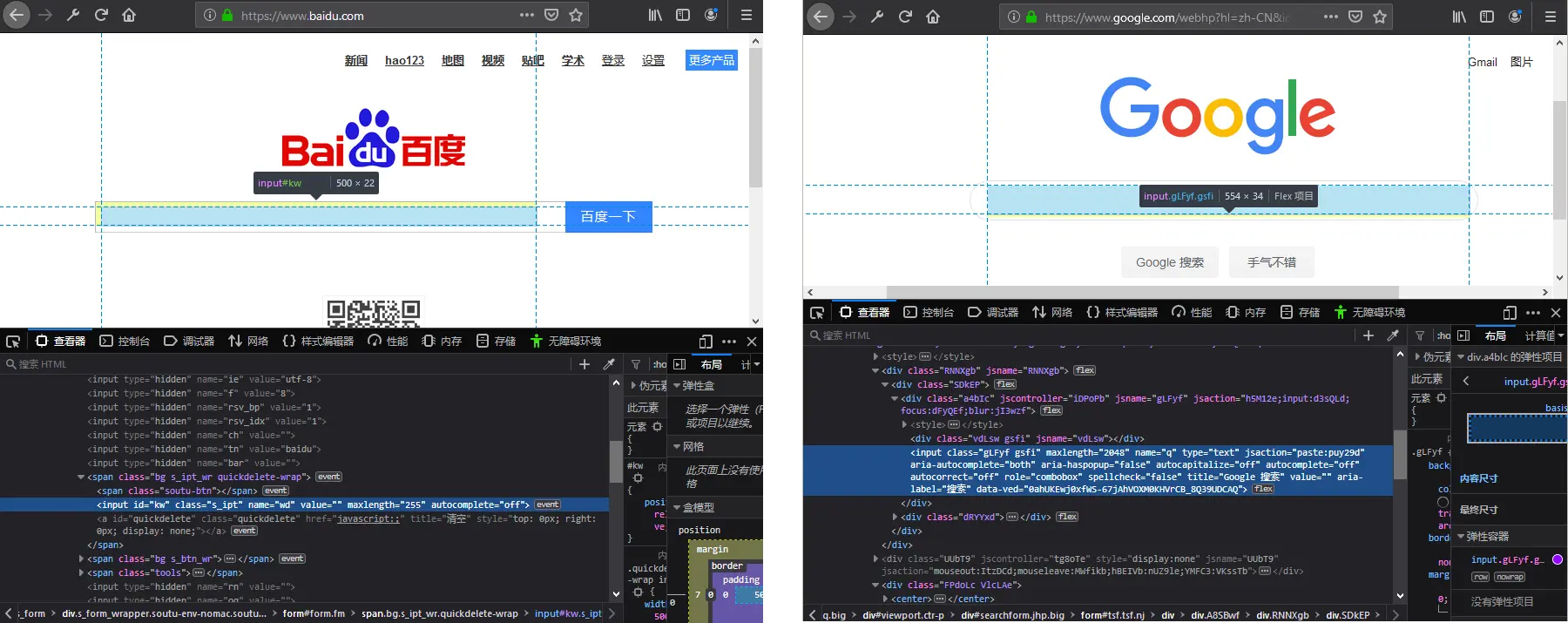The image size is (1568, 623).
Task: Open hao123 link on Baidu
Action: coord(404,60)
